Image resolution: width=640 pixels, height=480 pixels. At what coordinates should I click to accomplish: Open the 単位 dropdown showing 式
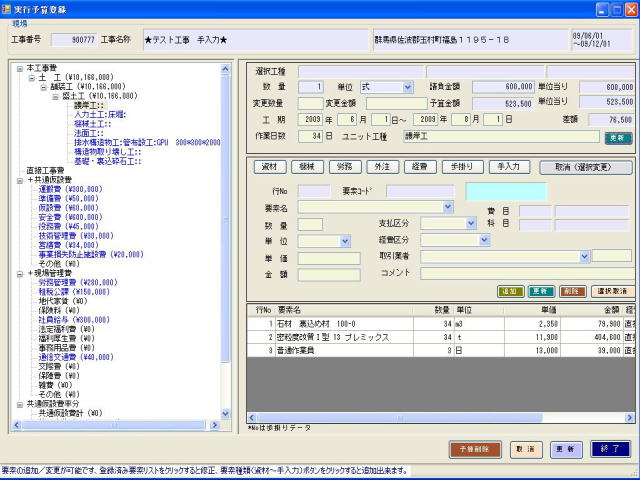pos(407,87)
